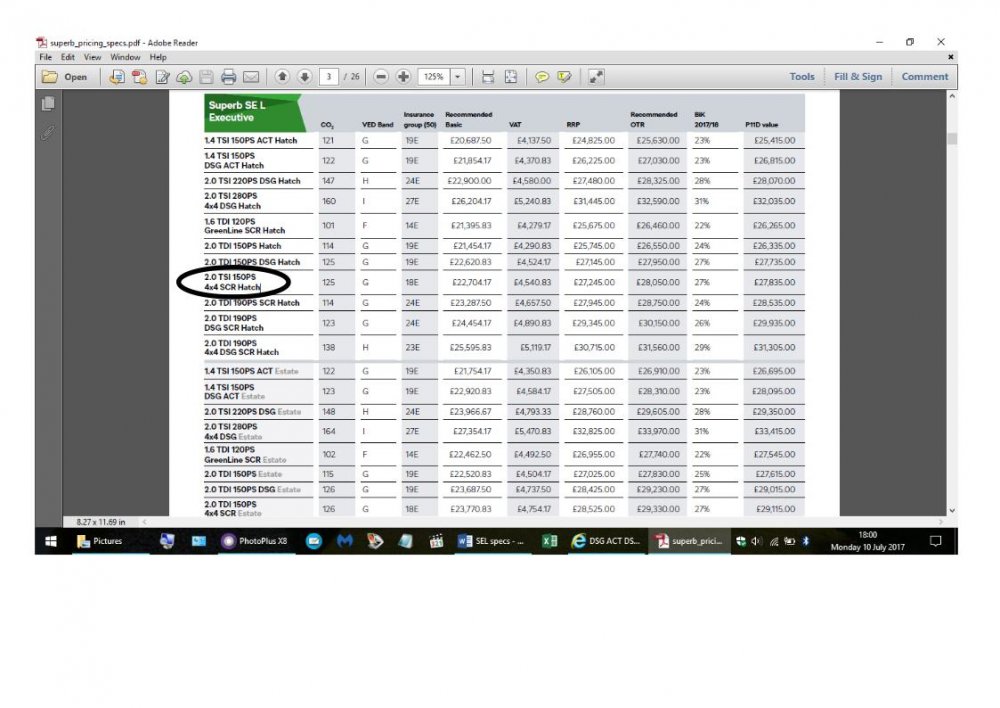The image size is (1000, 708).
Task: Open the zoom level dropdown arrow
Action: tap(458, 77)
